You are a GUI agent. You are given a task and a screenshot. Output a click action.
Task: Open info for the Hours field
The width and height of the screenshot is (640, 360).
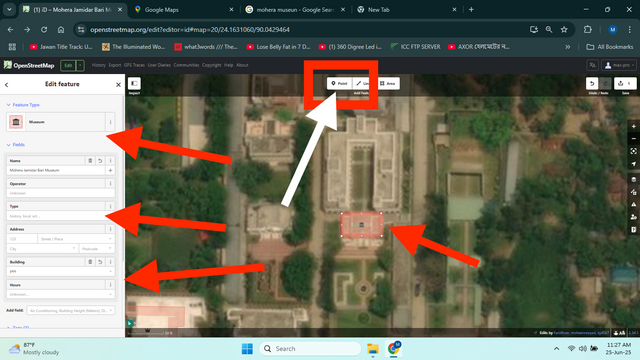[110, 285]
